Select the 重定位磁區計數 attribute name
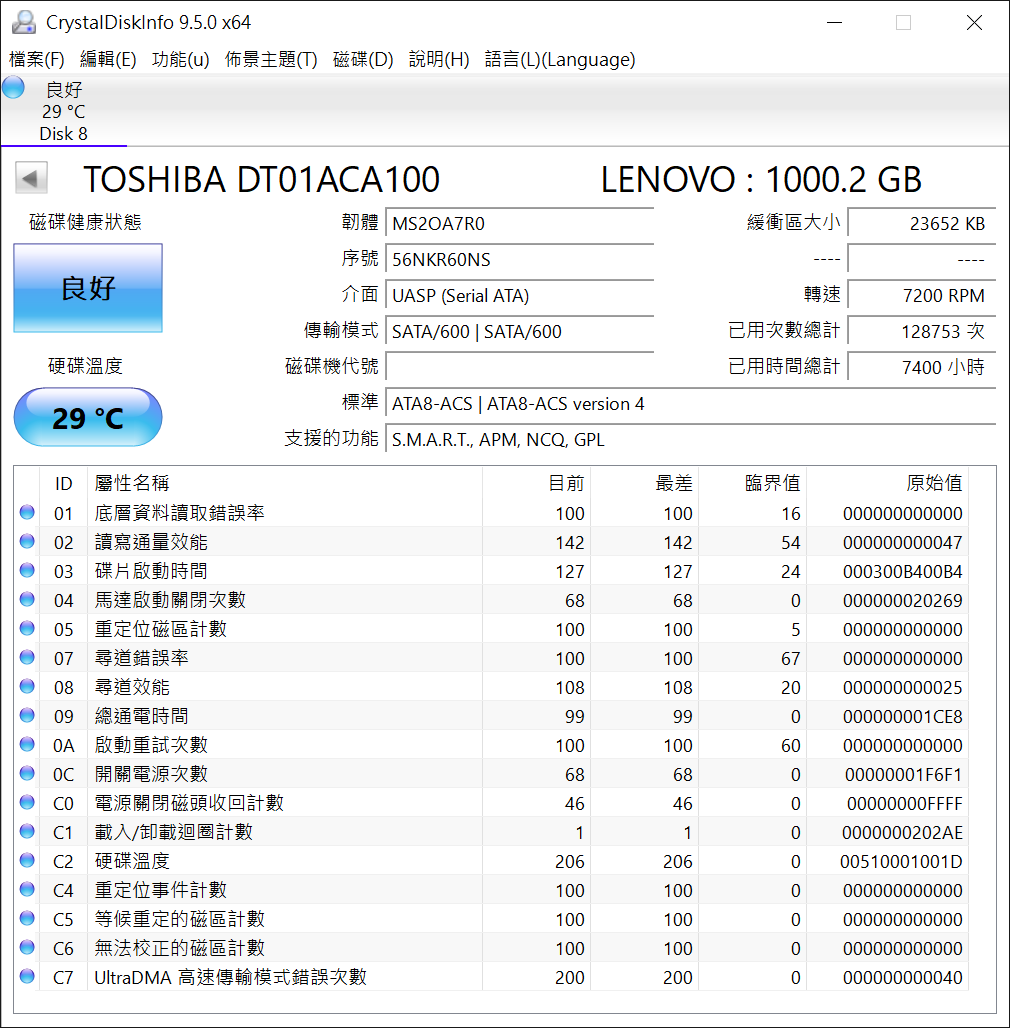 tap(161, 629)
